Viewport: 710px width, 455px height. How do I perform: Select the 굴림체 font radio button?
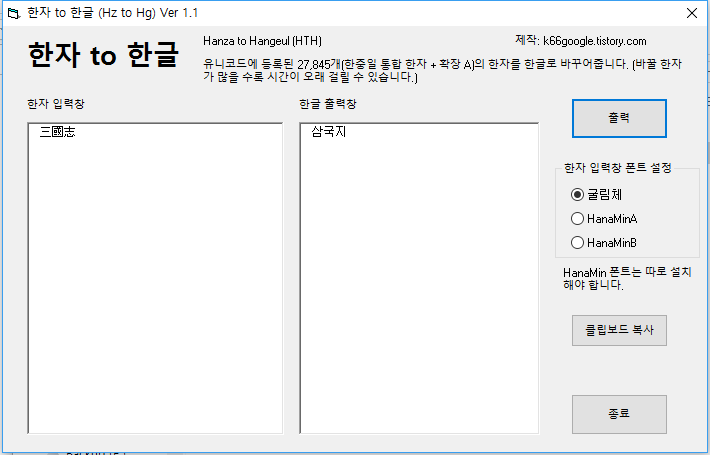(596, 195)
